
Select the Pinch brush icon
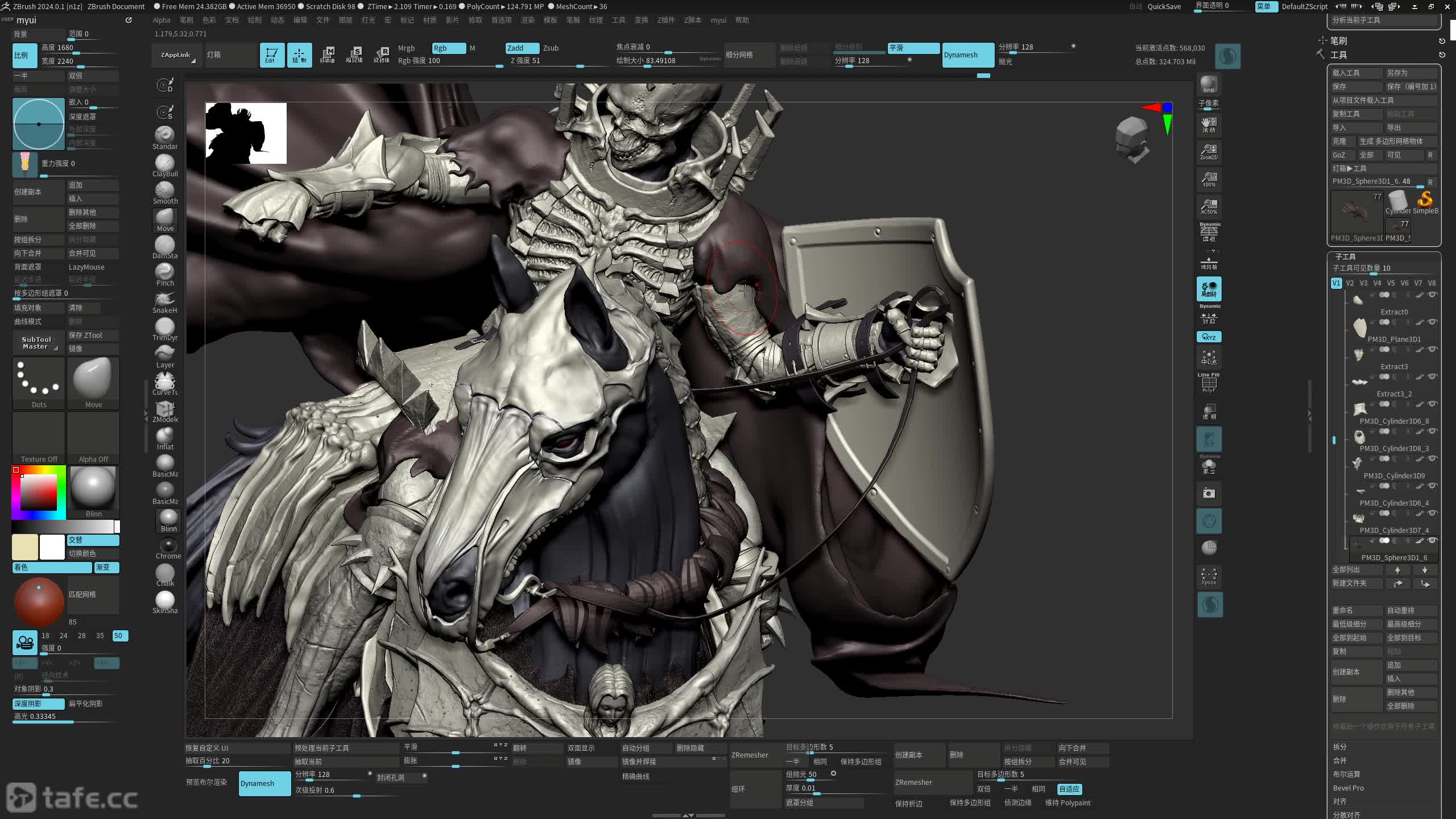pos(165,274)
